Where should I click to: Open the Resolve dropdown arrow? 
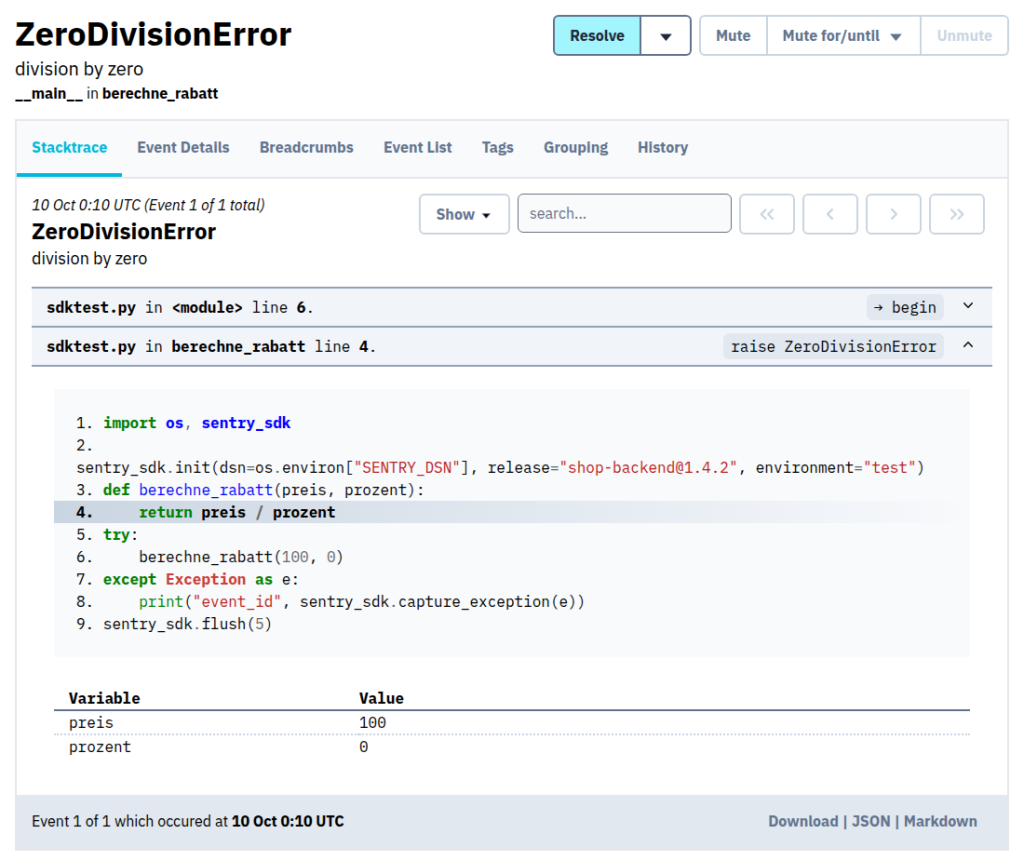665,36
